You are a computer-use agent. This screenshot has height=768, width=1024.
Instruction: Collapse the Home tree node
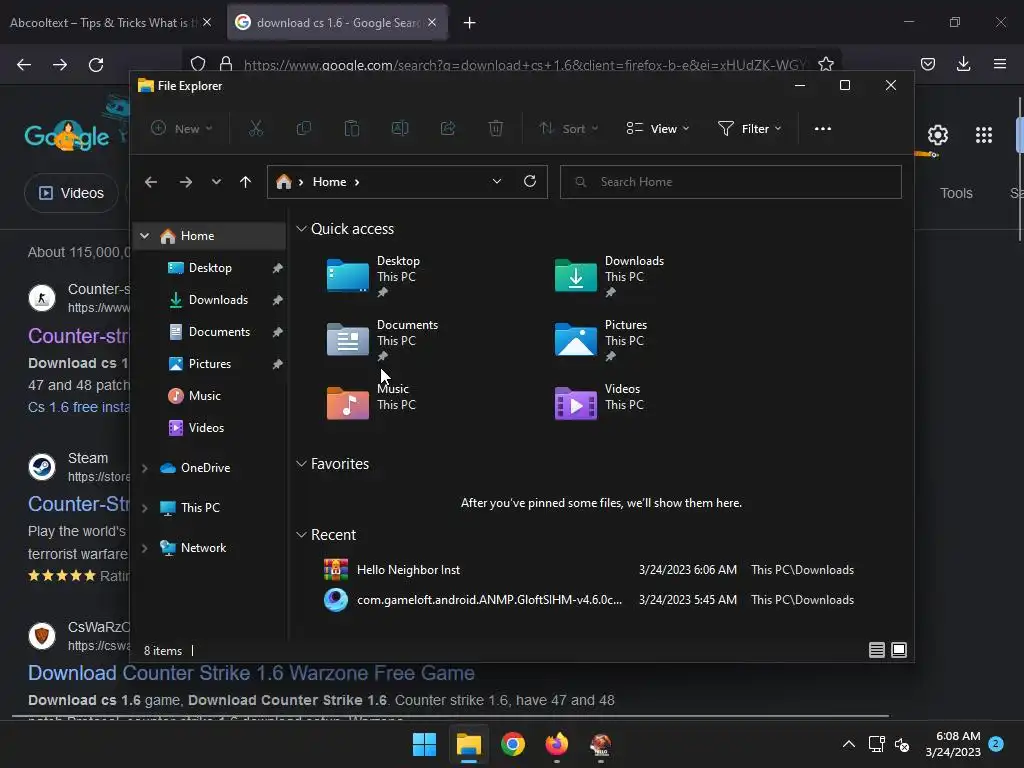(144, 236)
